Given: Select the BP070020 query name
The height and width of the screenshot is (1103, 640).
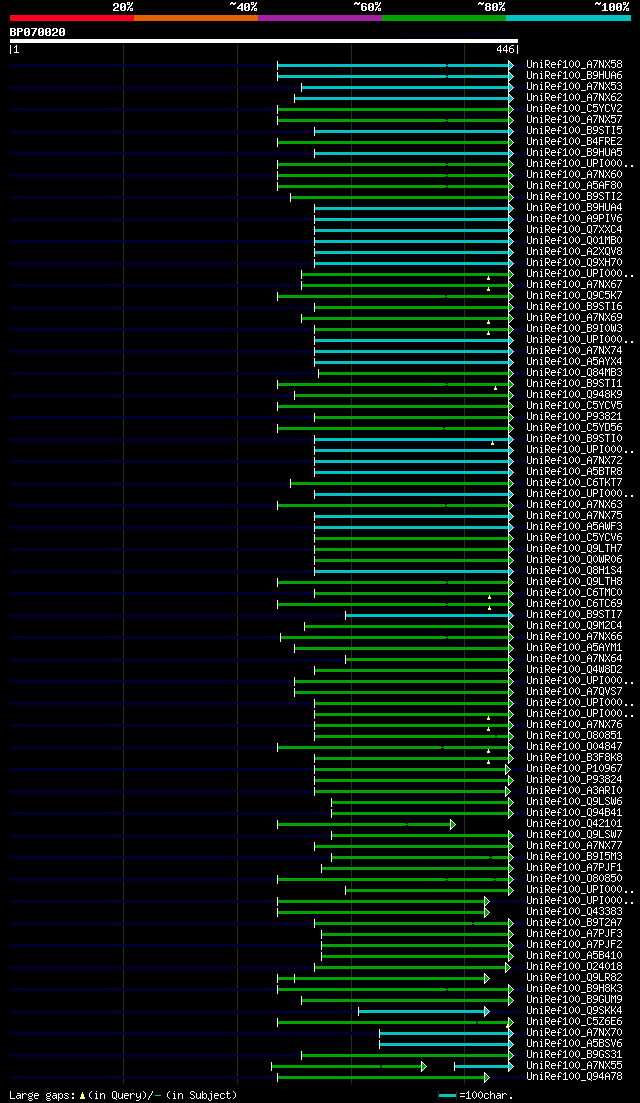Looking at the screenshot, I should [x=37, y=32].
